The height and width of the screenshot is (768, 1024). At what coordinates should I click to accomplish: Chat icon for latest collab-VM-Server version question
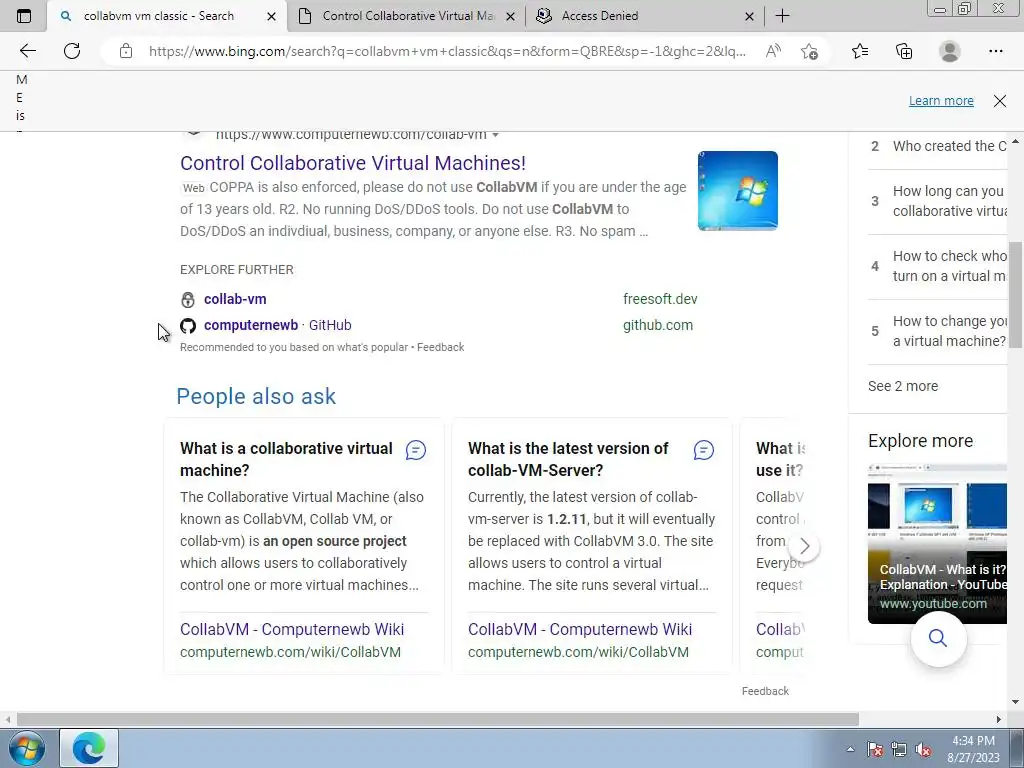pyautogui.click(x=703, y=450)
